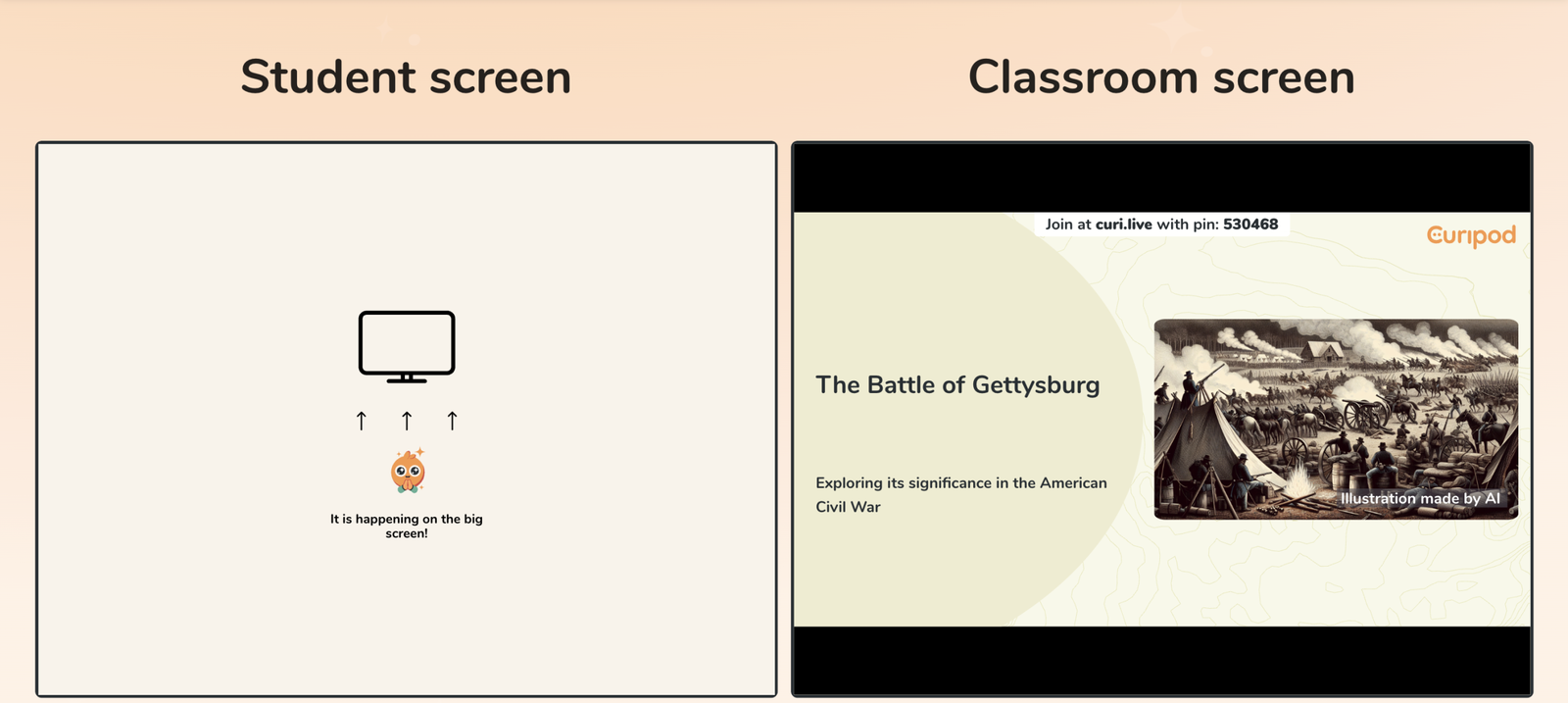Click the word 'Join' in the banner

(x=1058, y=225)
